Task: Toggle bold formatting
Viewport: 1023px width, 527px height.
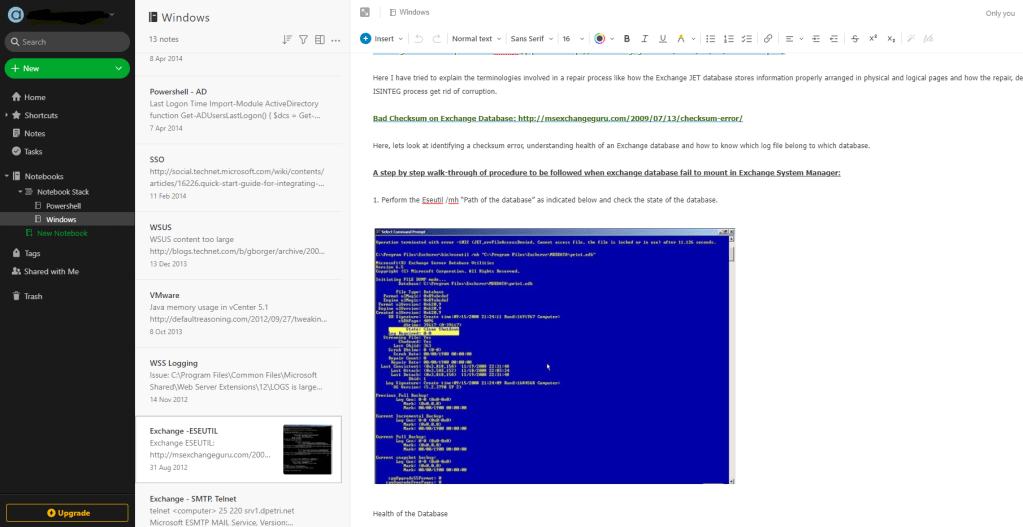Action: (x=628, y=39)
